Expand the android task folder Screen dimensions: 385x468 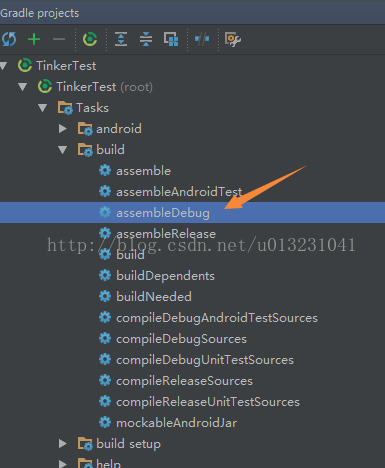click(x=63, y=129)
